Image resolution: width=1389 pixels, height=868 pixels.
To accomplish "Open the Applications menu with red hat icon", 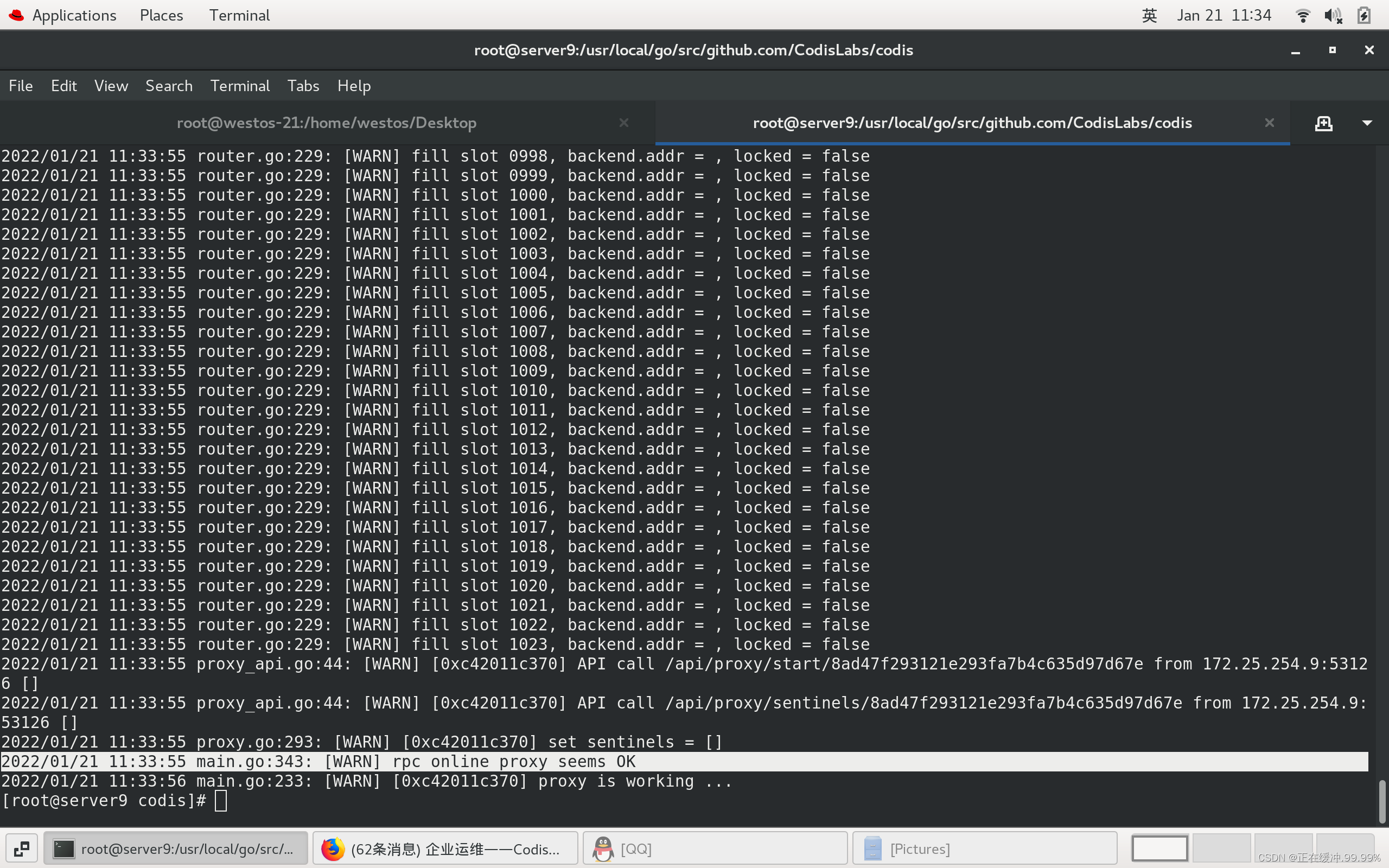I will pyautogui.click(x=63, y=15).
